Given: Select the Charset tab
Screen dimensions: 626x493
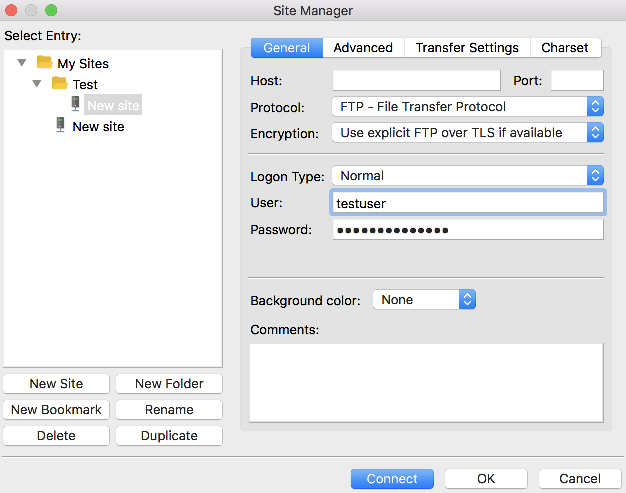Looking at the screenshot, I should [x=565, y=48].
